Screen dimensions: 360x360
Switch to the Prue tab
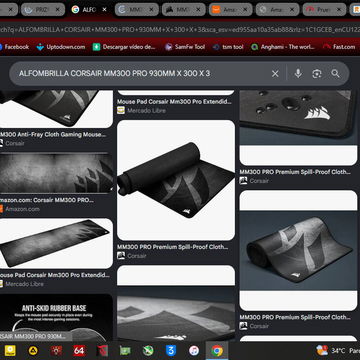point(324,10)
